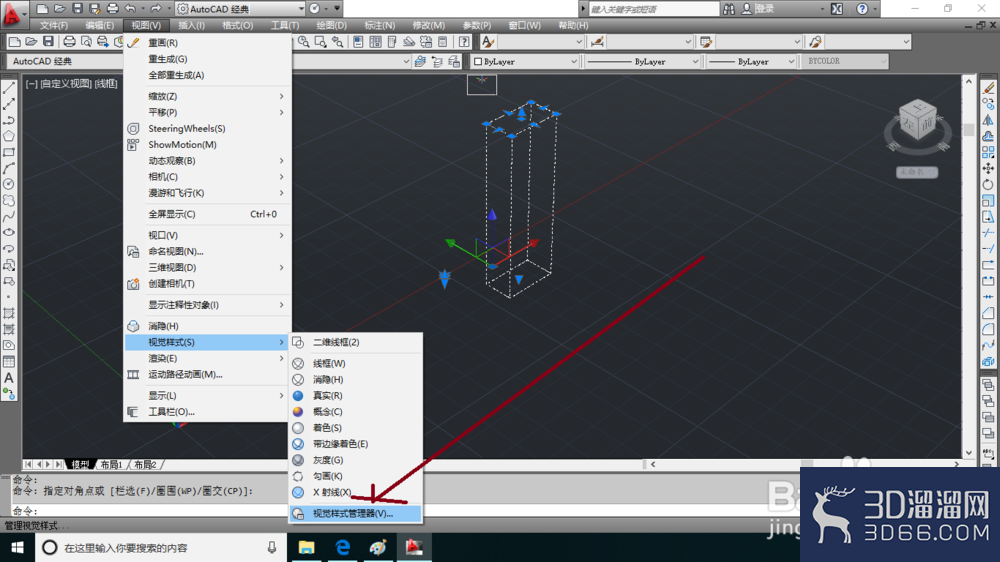Open the 插入(I) menu

pos(191,26)
